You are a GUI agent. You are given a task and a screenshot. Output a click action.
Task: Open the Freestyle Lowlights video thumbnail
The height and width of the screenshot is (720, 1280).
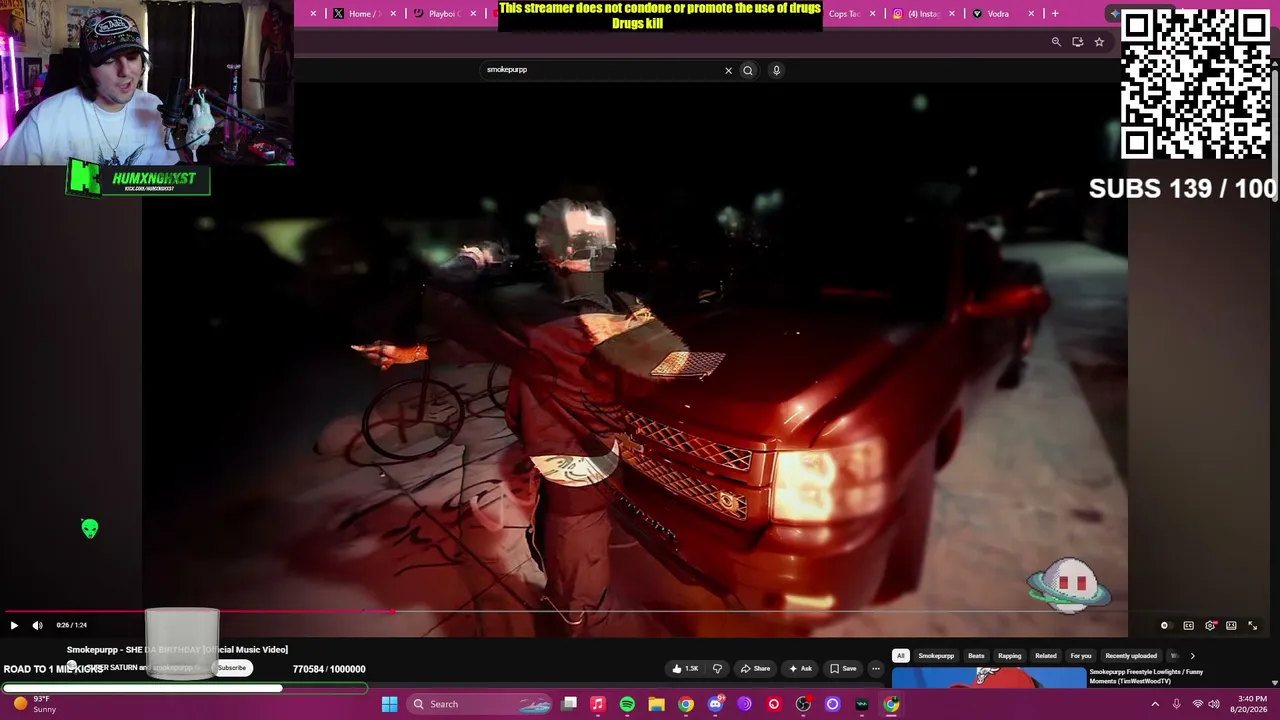click(x=988, y=677)
